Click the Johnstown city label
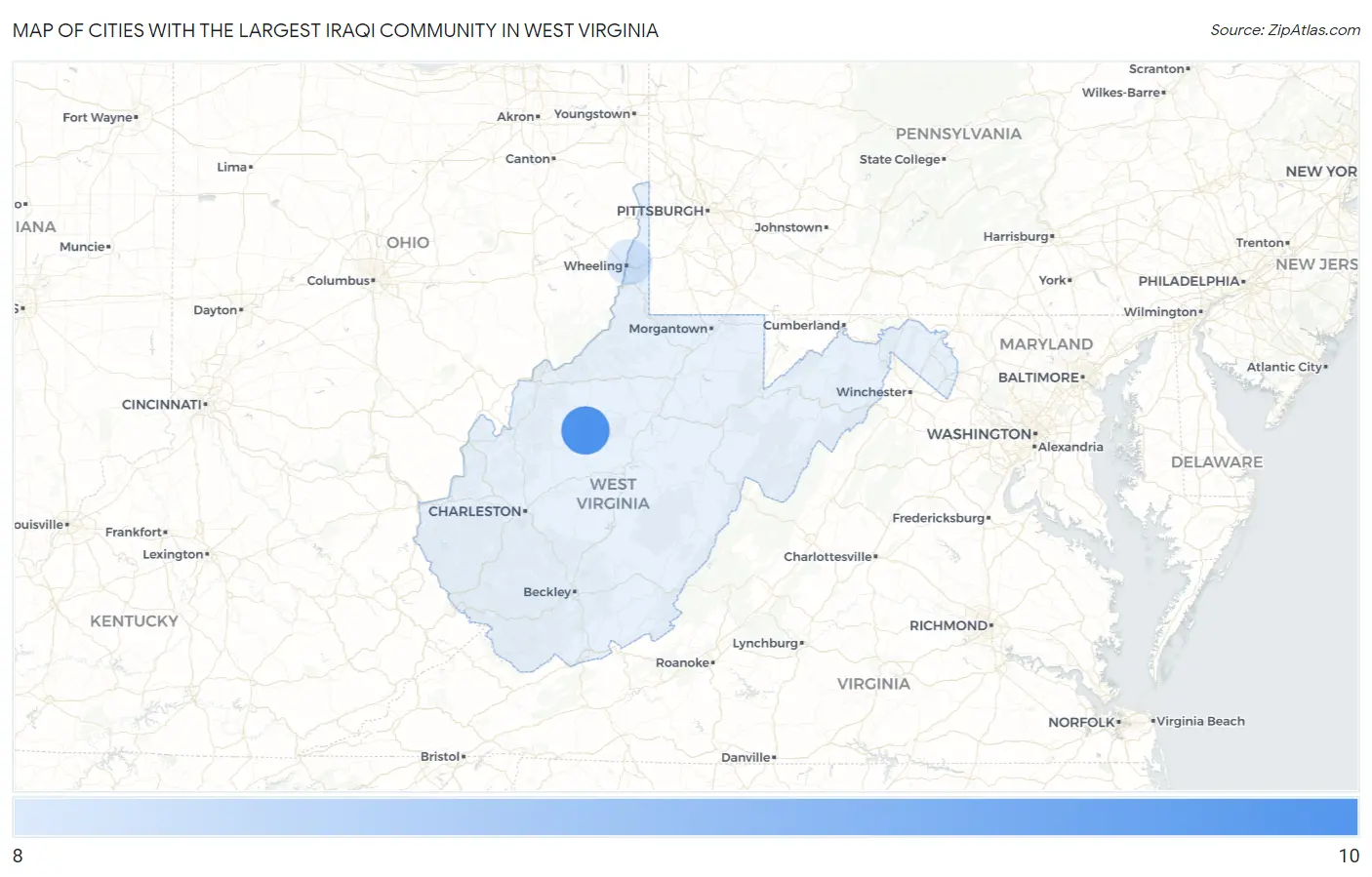 (789, 228)
